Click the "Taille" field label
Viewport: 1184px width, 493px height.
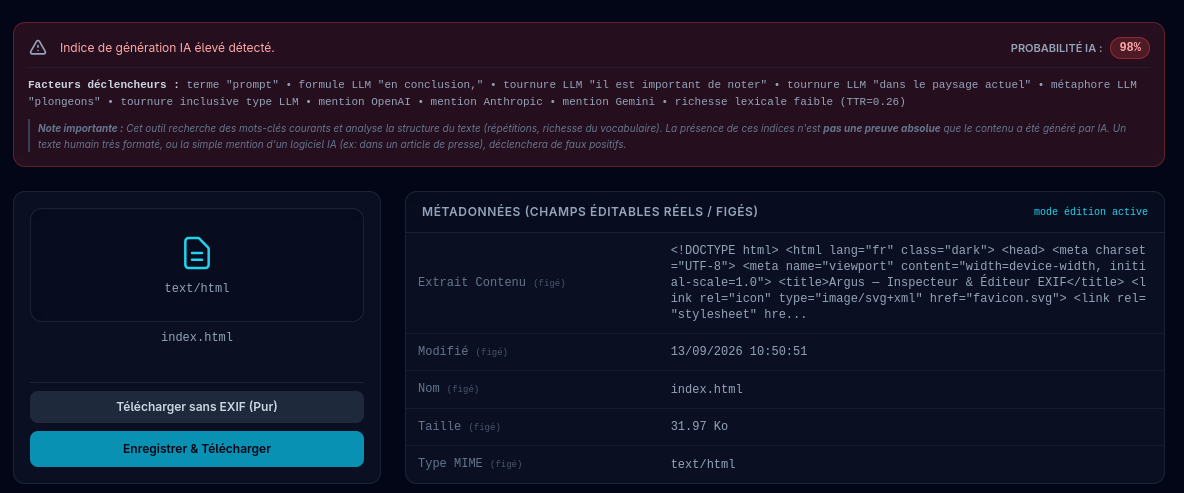(439, 426)
